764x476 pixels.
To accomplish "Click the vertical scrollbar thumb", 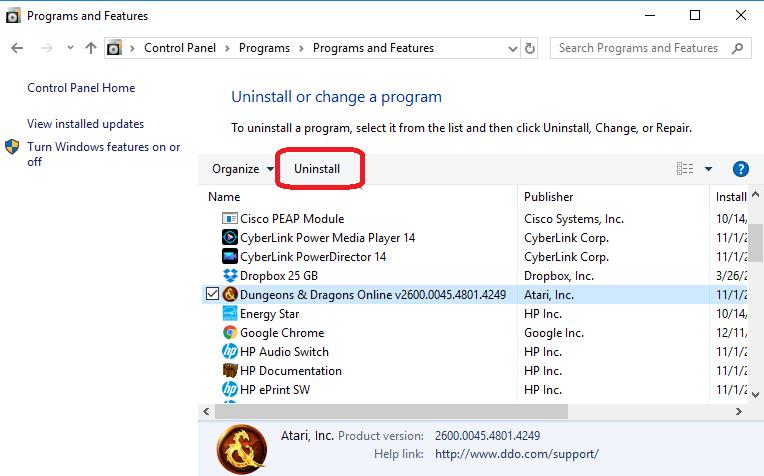I will 756,243.
